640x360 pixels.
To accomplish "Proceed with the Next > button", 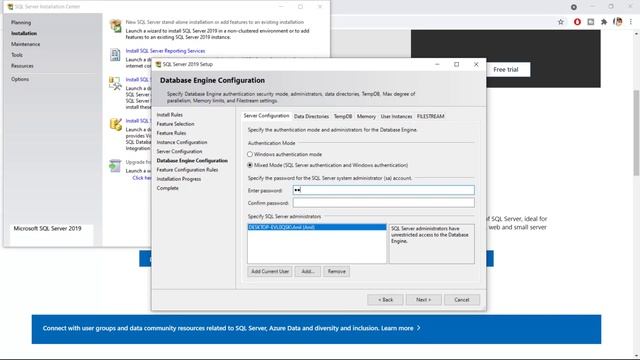I will tap(423, 300).
